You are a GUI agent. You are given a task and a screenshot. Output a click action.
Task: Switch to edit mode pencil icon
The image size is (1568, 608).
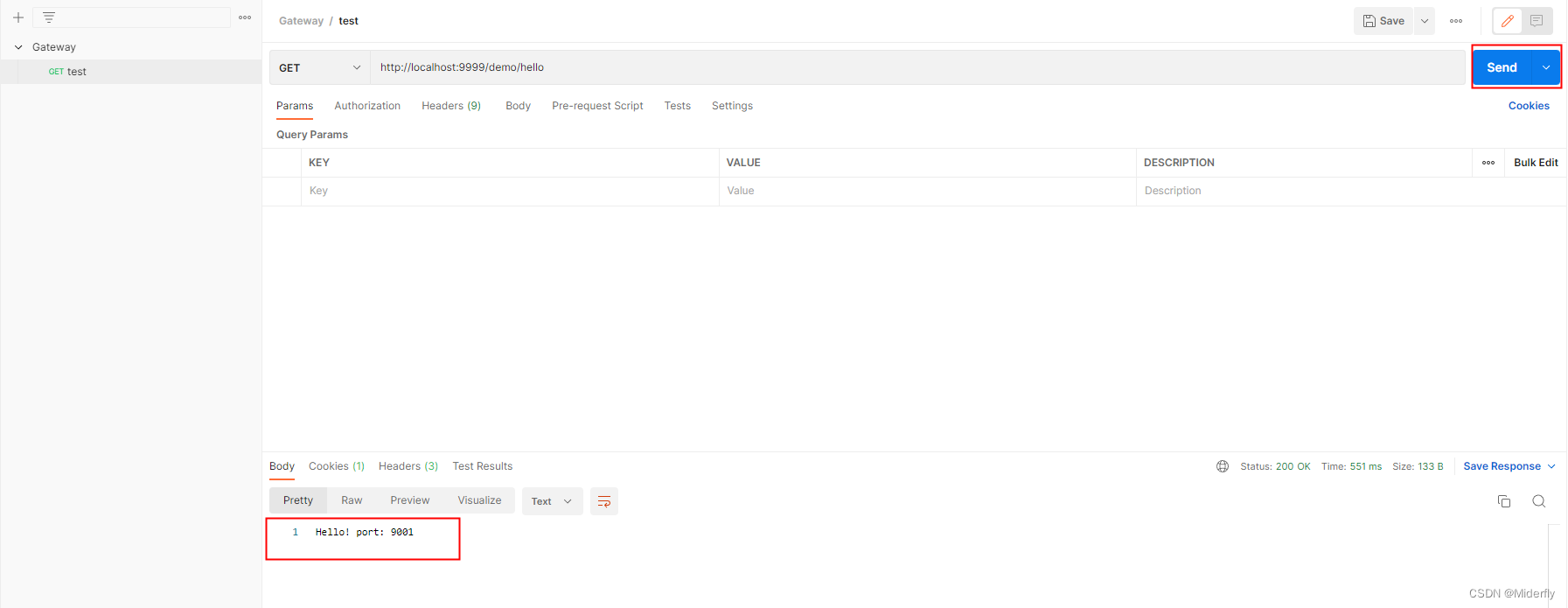point(1508,21)
